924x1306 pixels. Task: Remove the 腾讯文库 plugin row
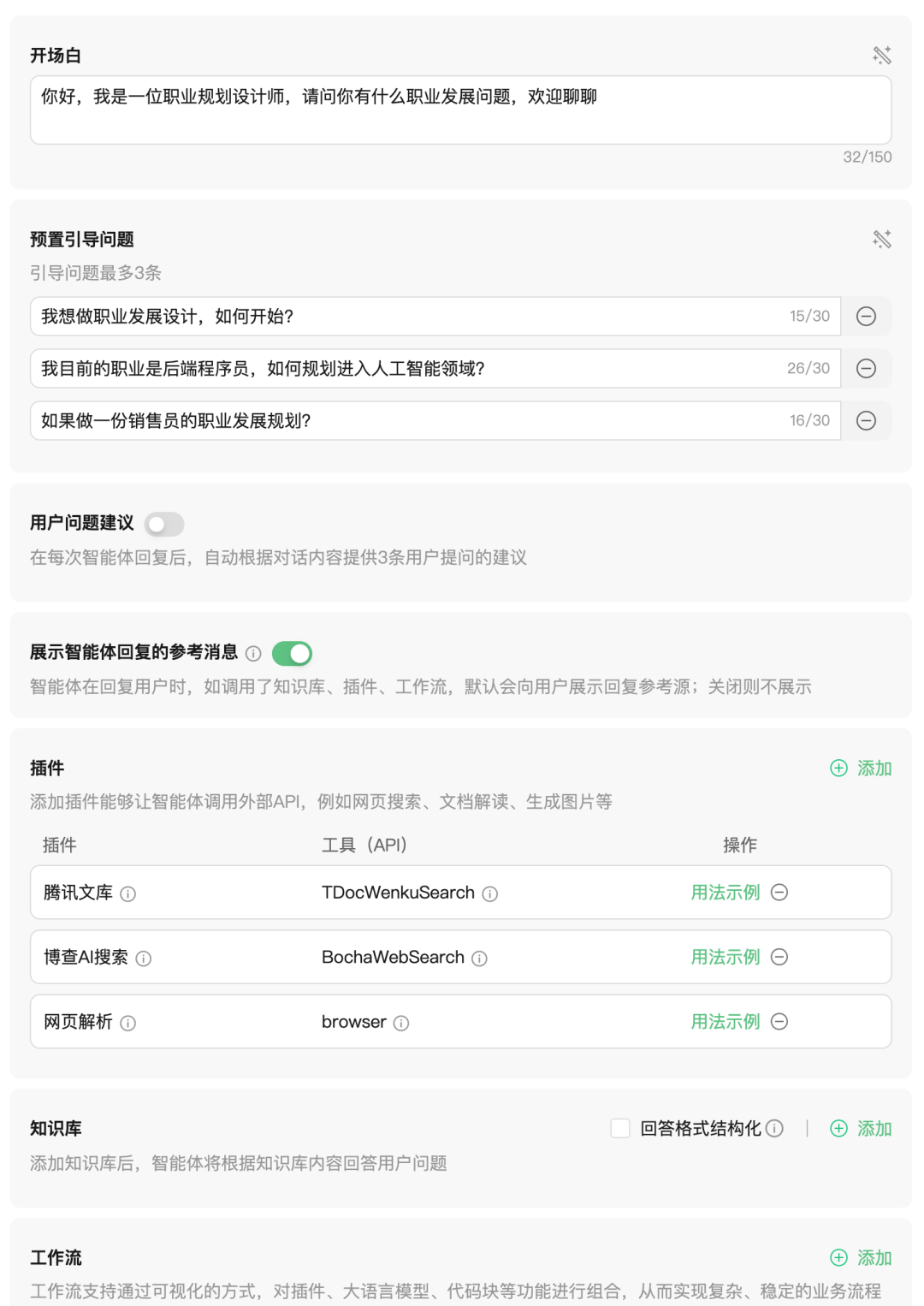click(x=779, y=893)
